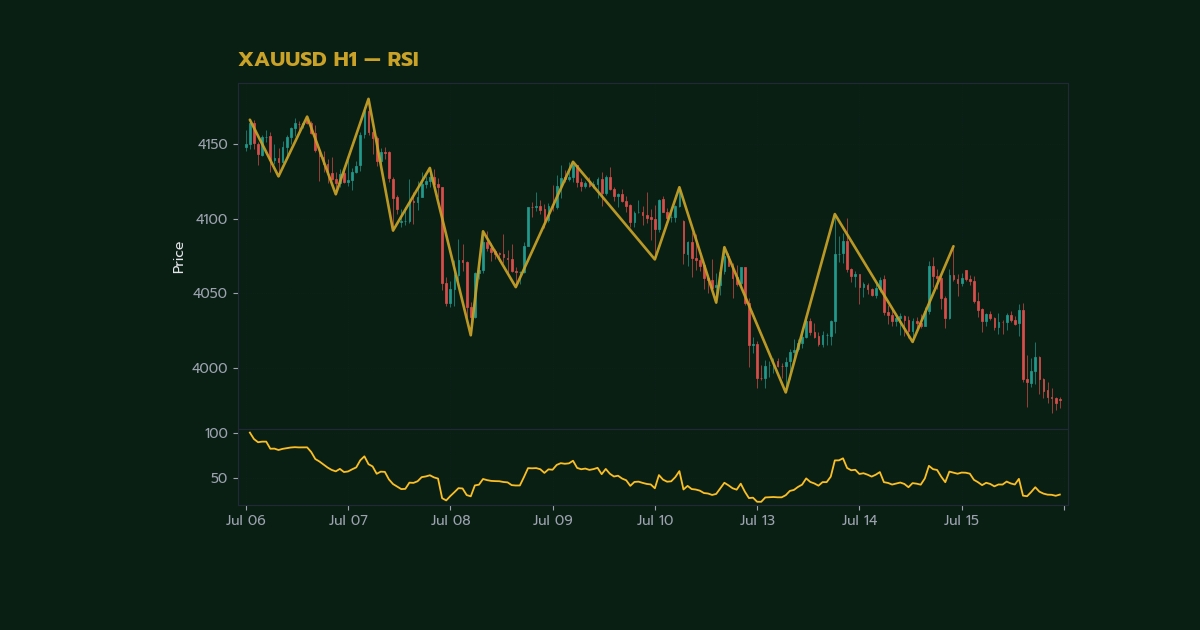1200x630 pixels.
Task: Click the RSI 100 level label
Action: [x=216, y=434]
